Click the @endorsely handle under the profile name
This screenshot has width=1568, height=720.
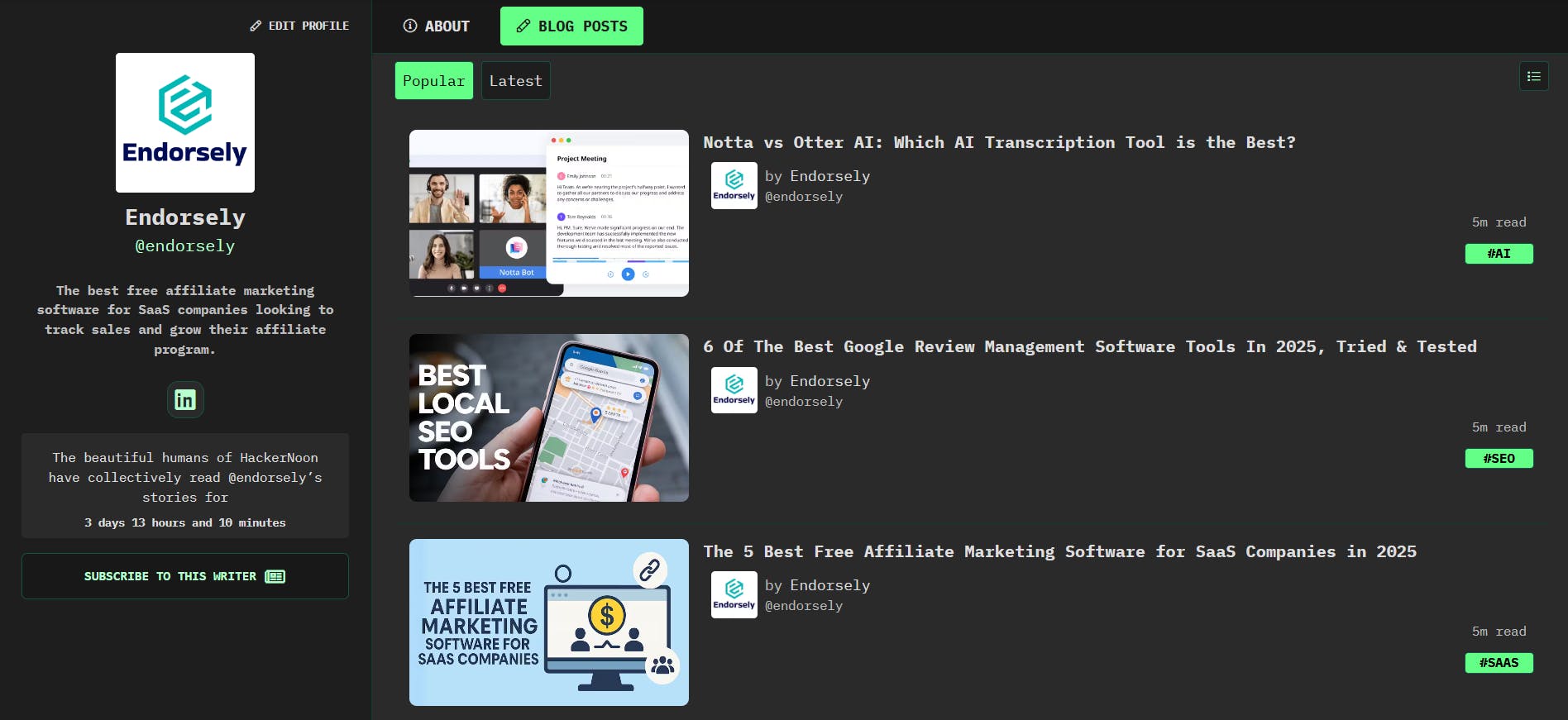[185, 246]
